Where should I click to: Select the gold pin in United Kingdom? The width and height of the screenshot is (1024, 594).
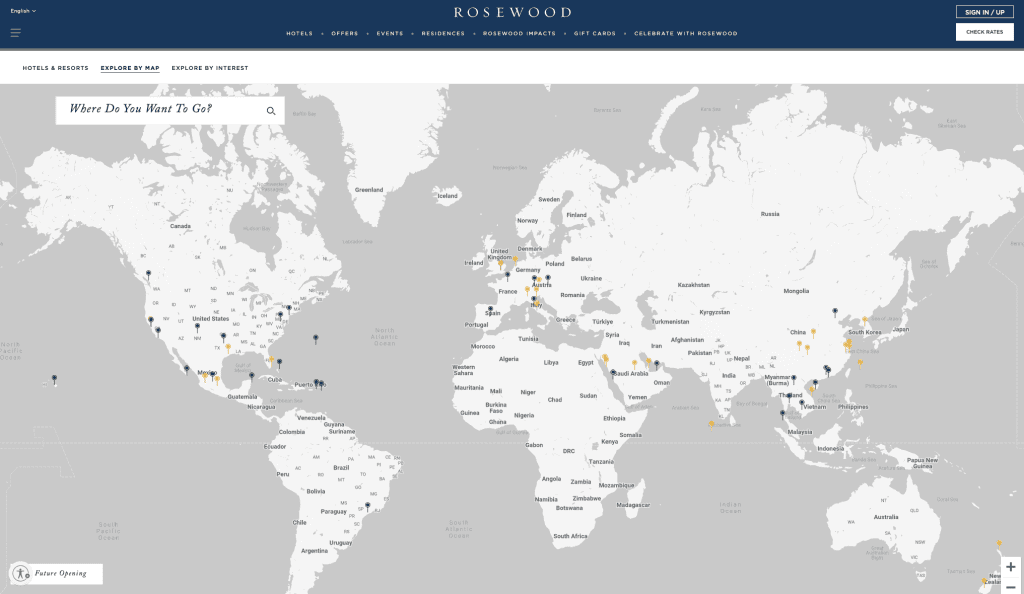click(x=501, y=264)
